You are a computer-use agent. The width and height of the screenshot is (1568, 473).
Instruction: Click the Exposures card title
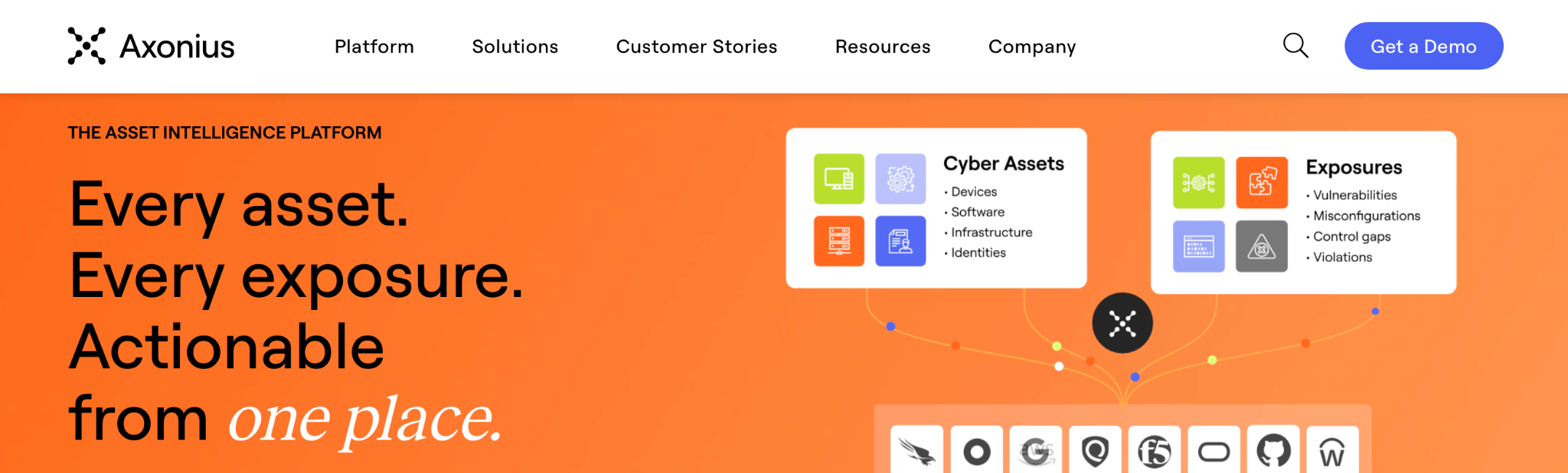pos(1354,168)
